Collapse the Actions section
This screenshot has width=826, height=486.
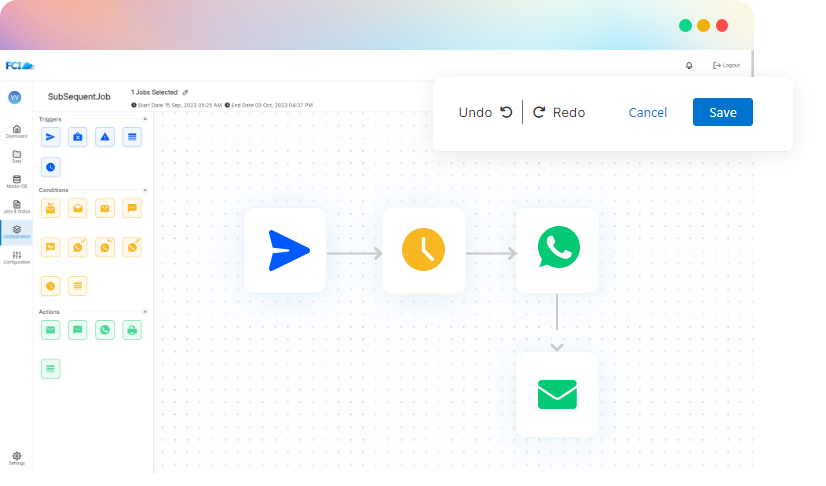click(x=144, y=311)
